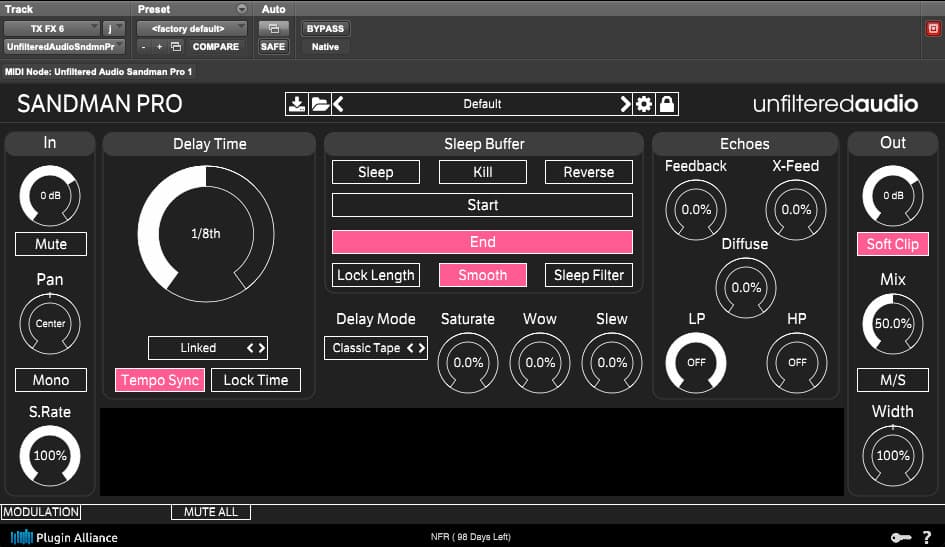Open the insert position j dropdown
Screen dimensions: 945x547
click(x=113, y=28)
